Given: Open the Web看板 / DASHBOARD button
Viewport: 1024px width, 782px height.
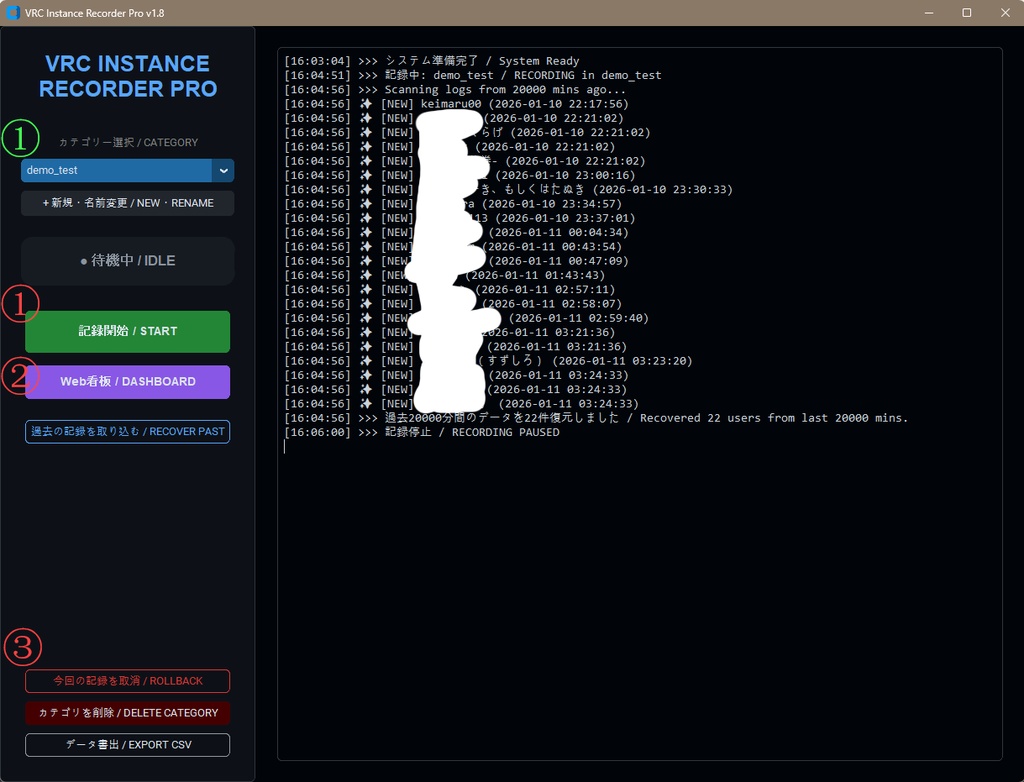Looking at the screenshot, I should click(127, 382).
